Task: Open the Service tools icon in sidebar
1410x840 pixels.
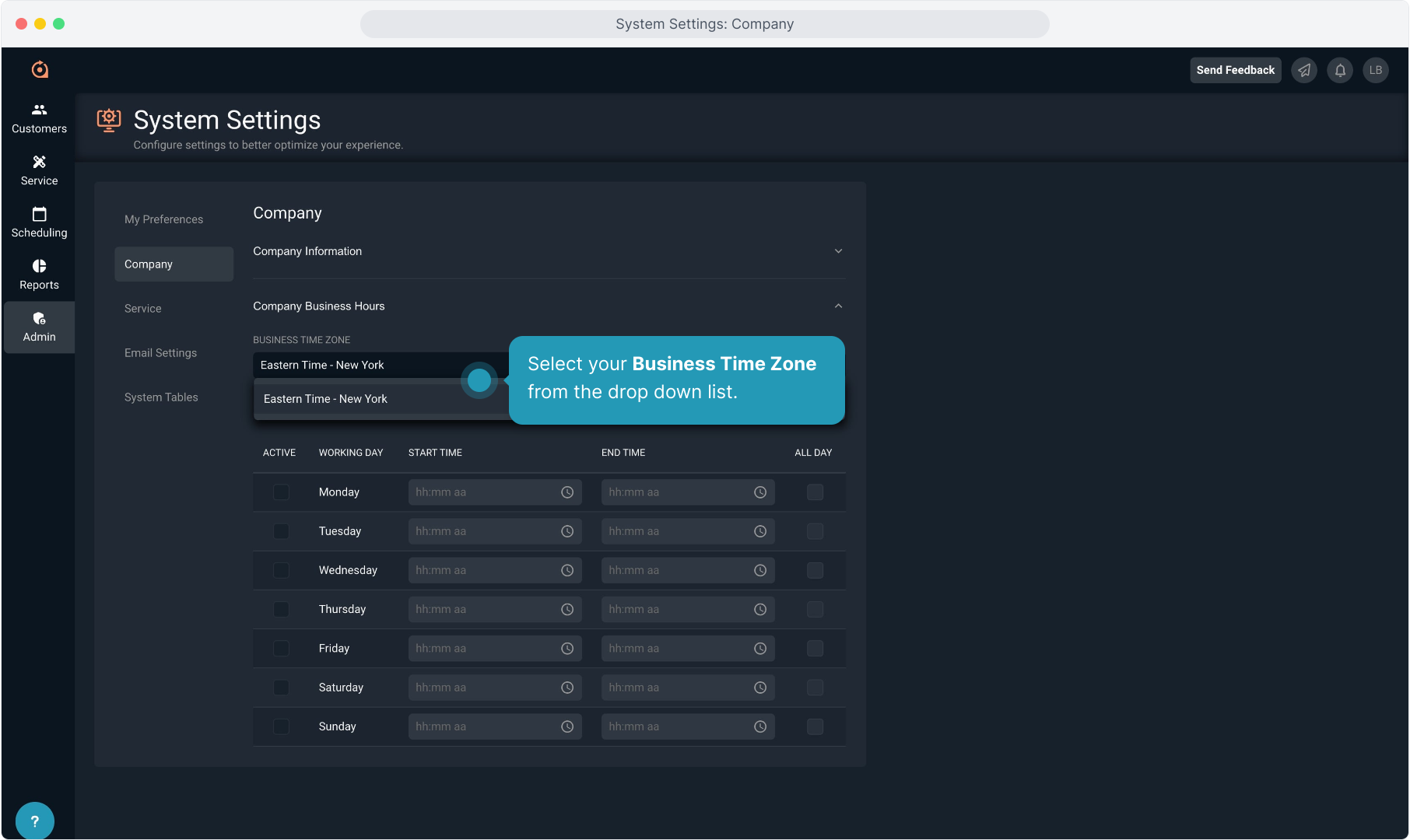Action: coord(39,163)
